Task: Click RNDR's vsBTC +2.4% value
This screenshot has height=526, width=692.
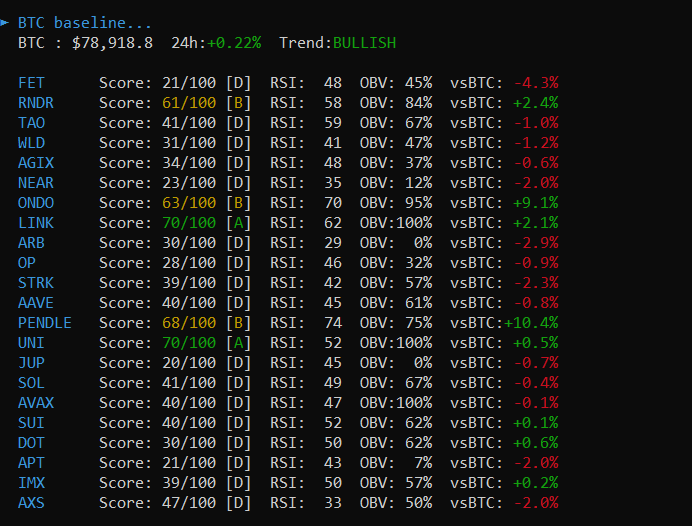Action: coord(536,103)
